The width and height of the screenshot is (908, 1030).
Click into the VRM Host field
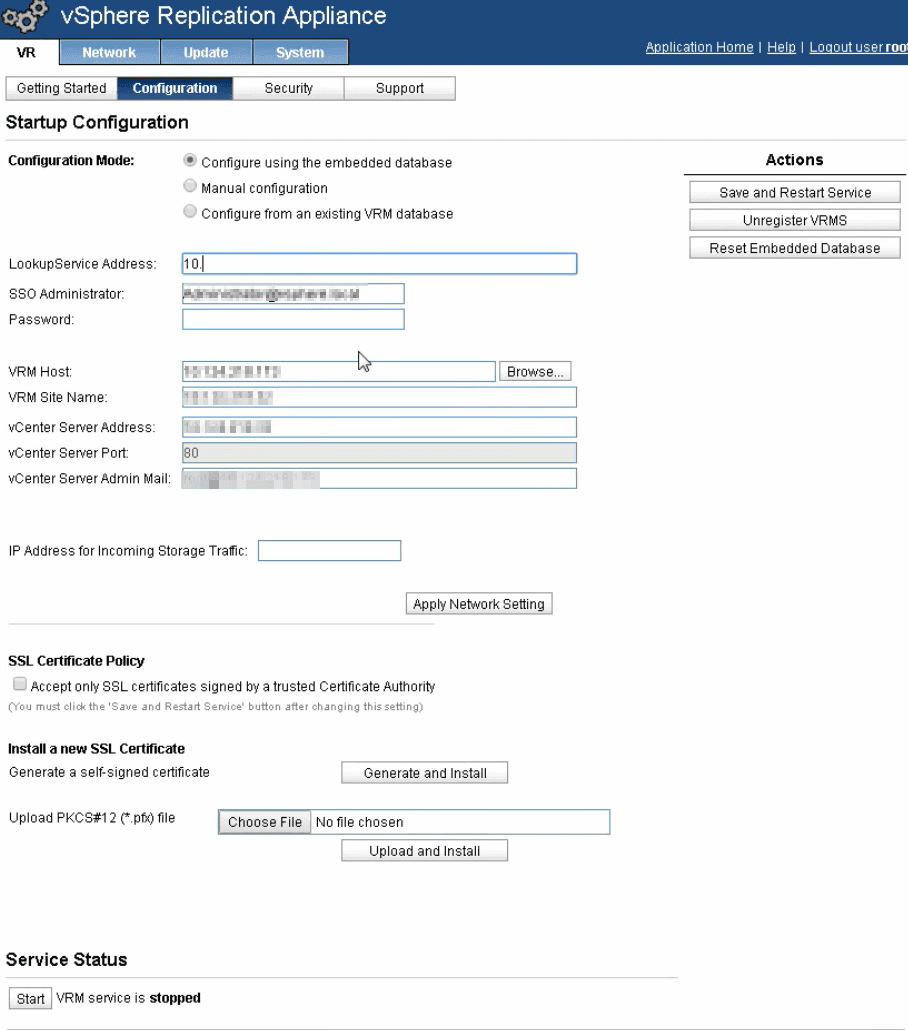point(338,371)
